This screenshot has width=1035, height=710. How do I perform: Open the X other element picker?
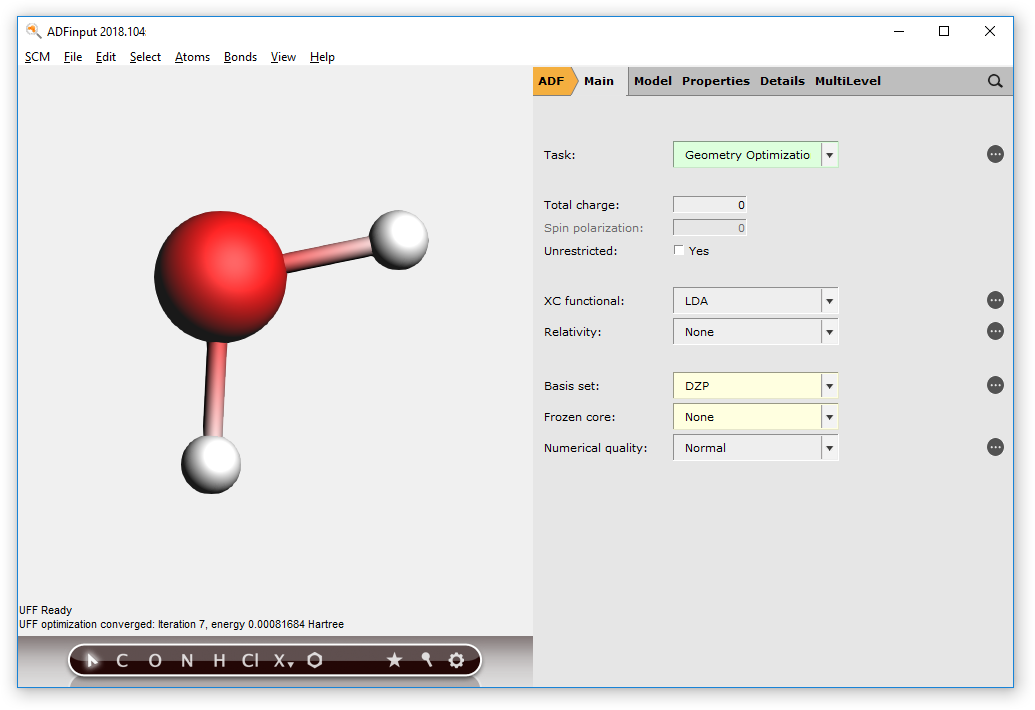[284, 661]
